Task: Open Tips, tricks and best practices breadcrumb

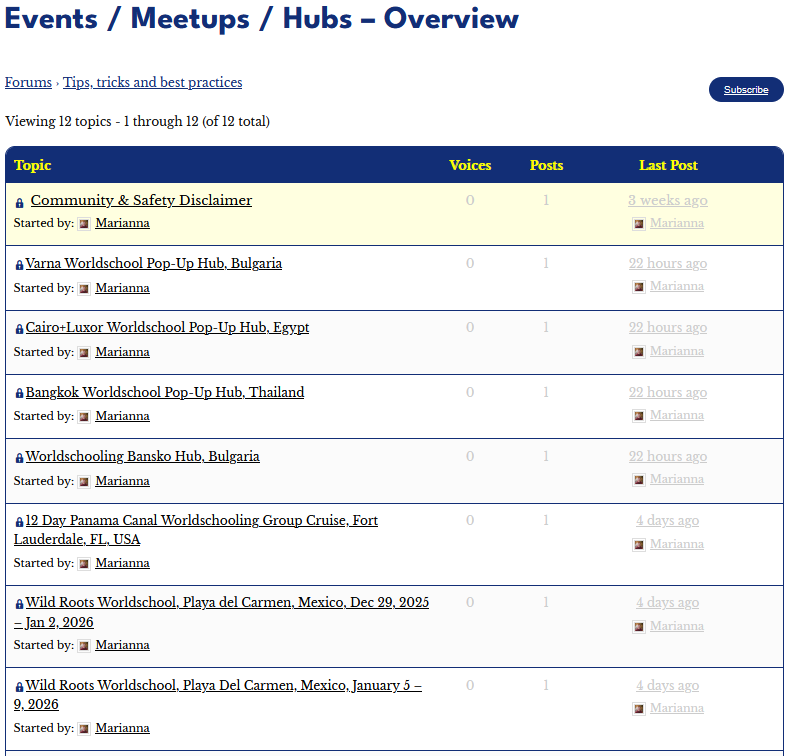Action: [152, 82]
